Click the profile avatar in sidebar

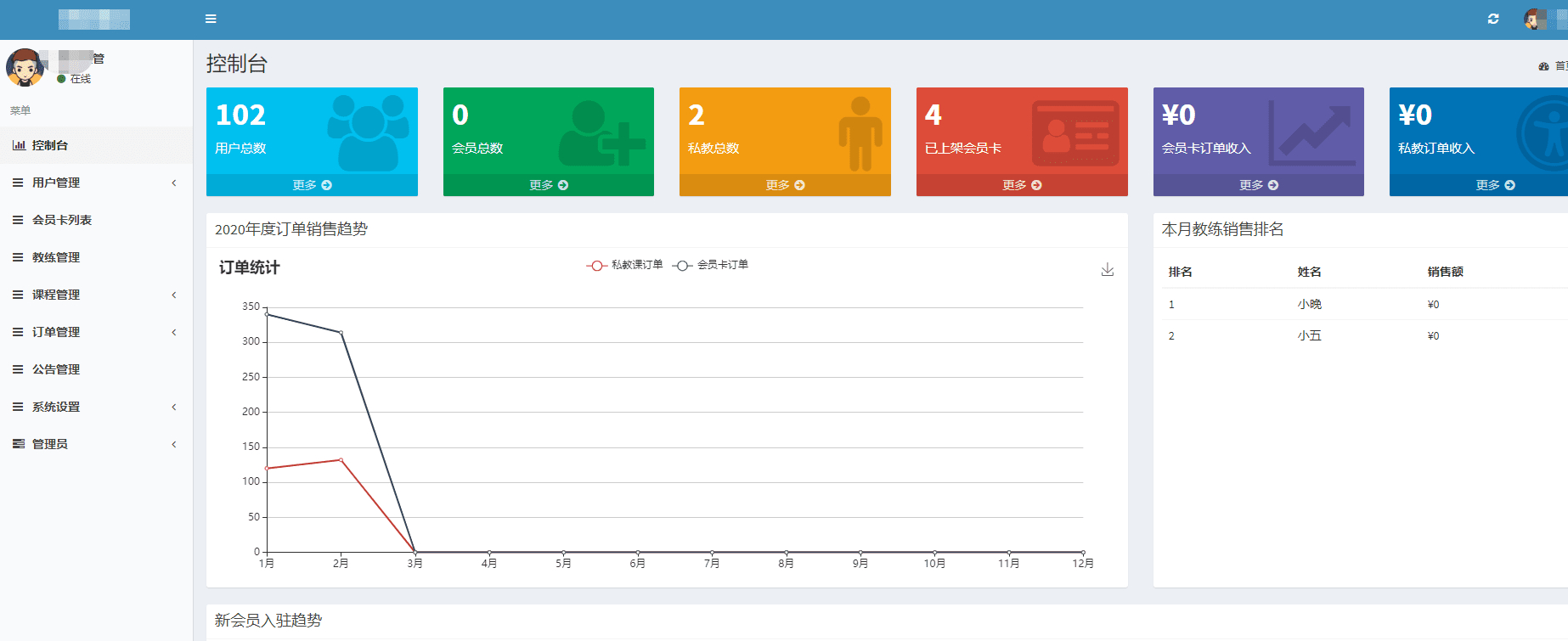tap(25, 67)
